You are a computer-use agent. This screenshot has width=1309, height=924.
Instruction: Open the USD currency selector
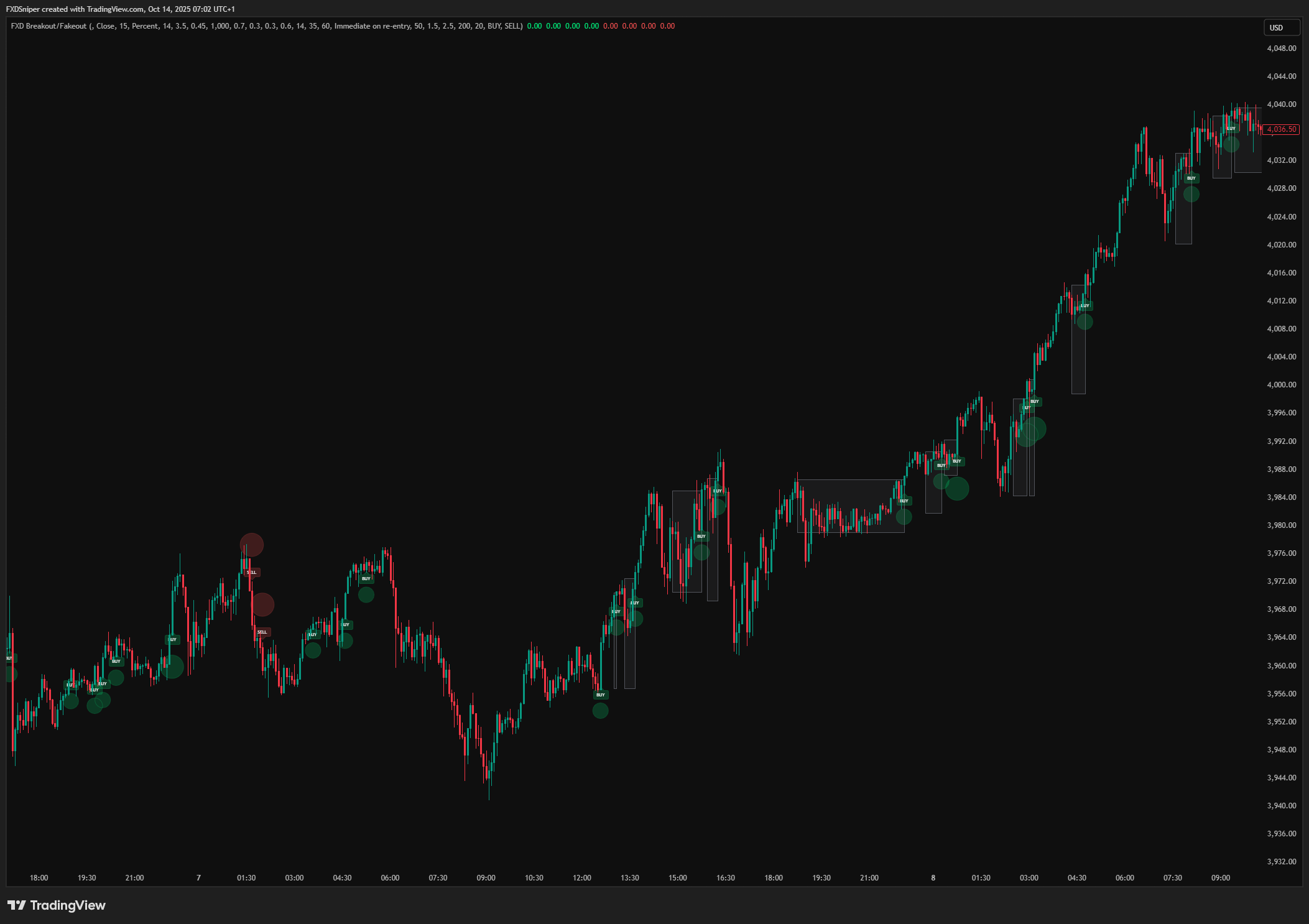1281,28
